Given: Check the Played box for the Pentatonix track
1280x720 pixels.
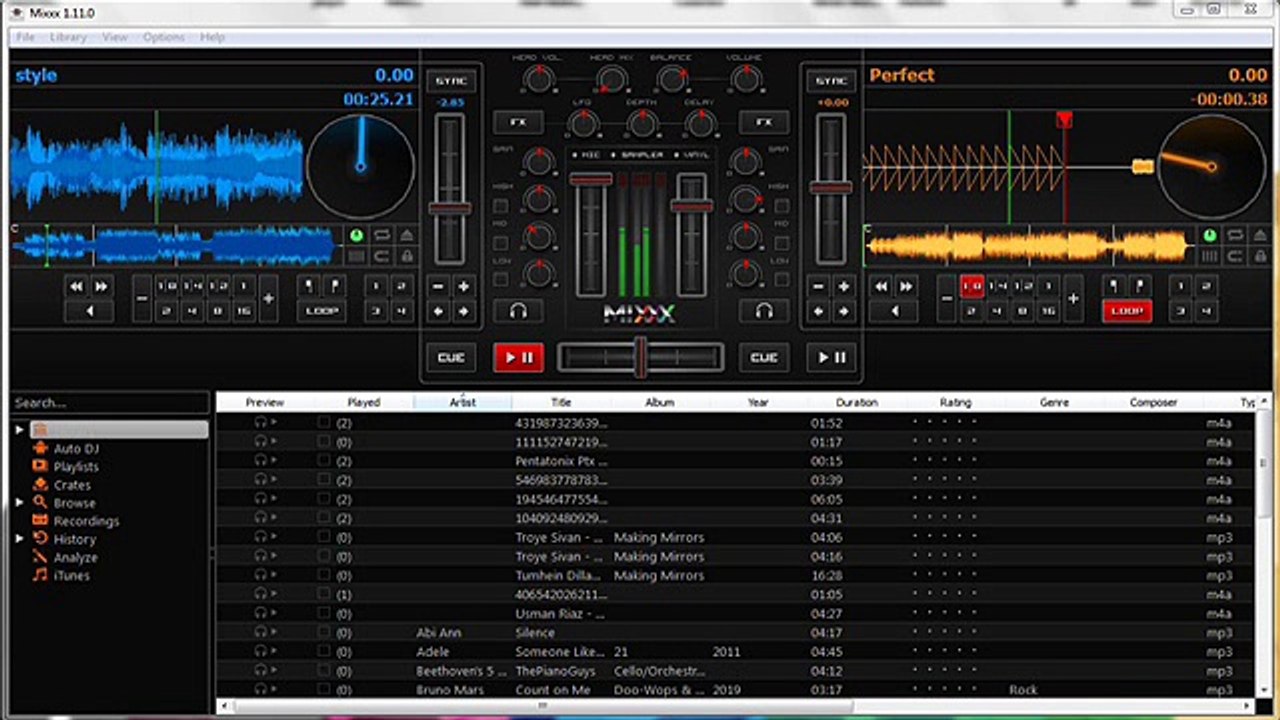Looking at the screenshot, I should [323, 461].
